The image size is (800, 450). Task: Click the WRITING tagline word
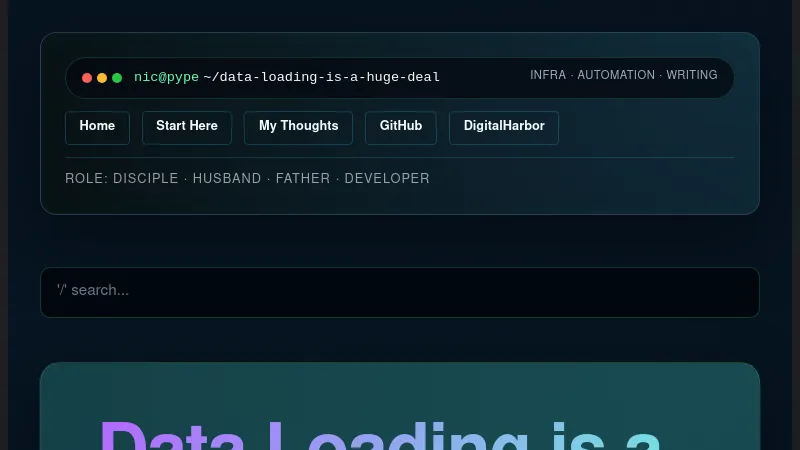(x=692, y=75)
